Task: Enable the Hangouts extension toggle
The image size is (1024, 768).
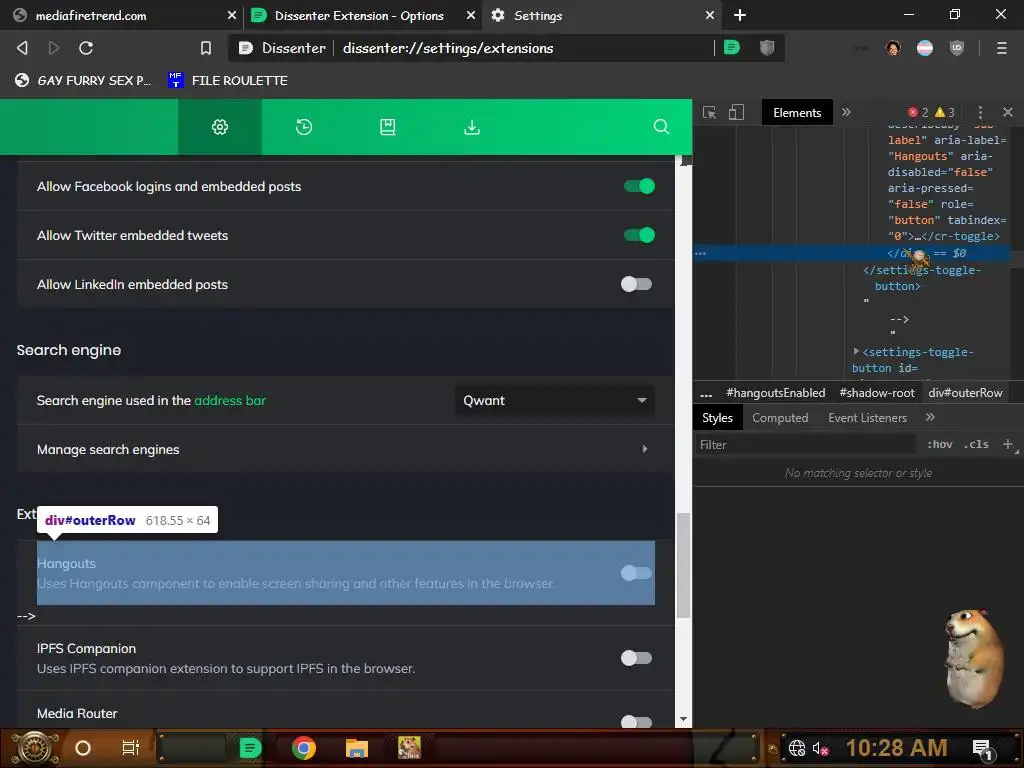Action: click(x=637, y=573)
